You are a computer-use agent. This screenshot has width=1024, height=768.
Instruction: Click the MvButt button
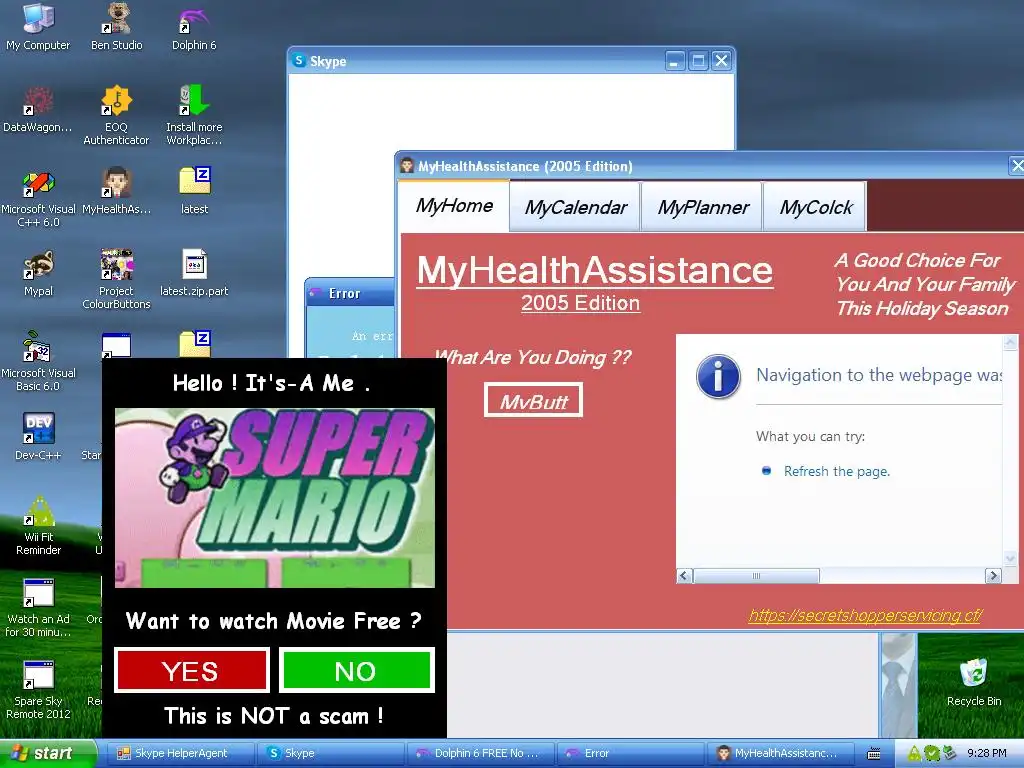(534, 400)
